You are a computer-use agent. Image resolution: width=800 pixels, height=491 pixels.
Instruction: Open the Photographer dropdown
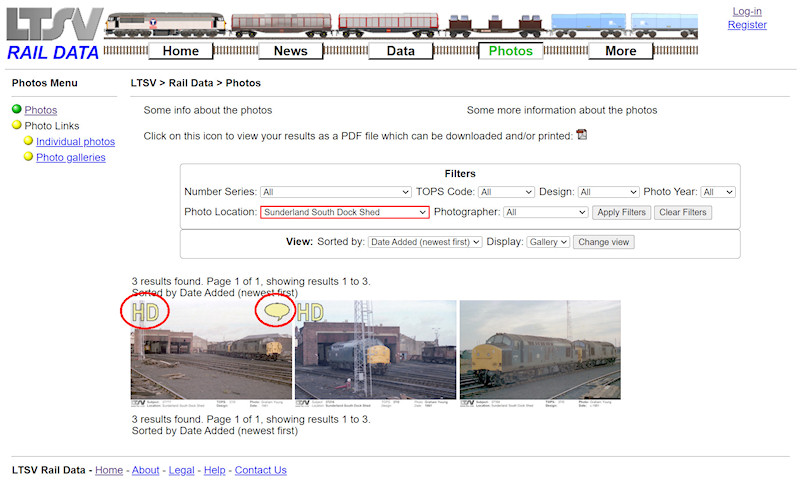click(x=546, y=212)
